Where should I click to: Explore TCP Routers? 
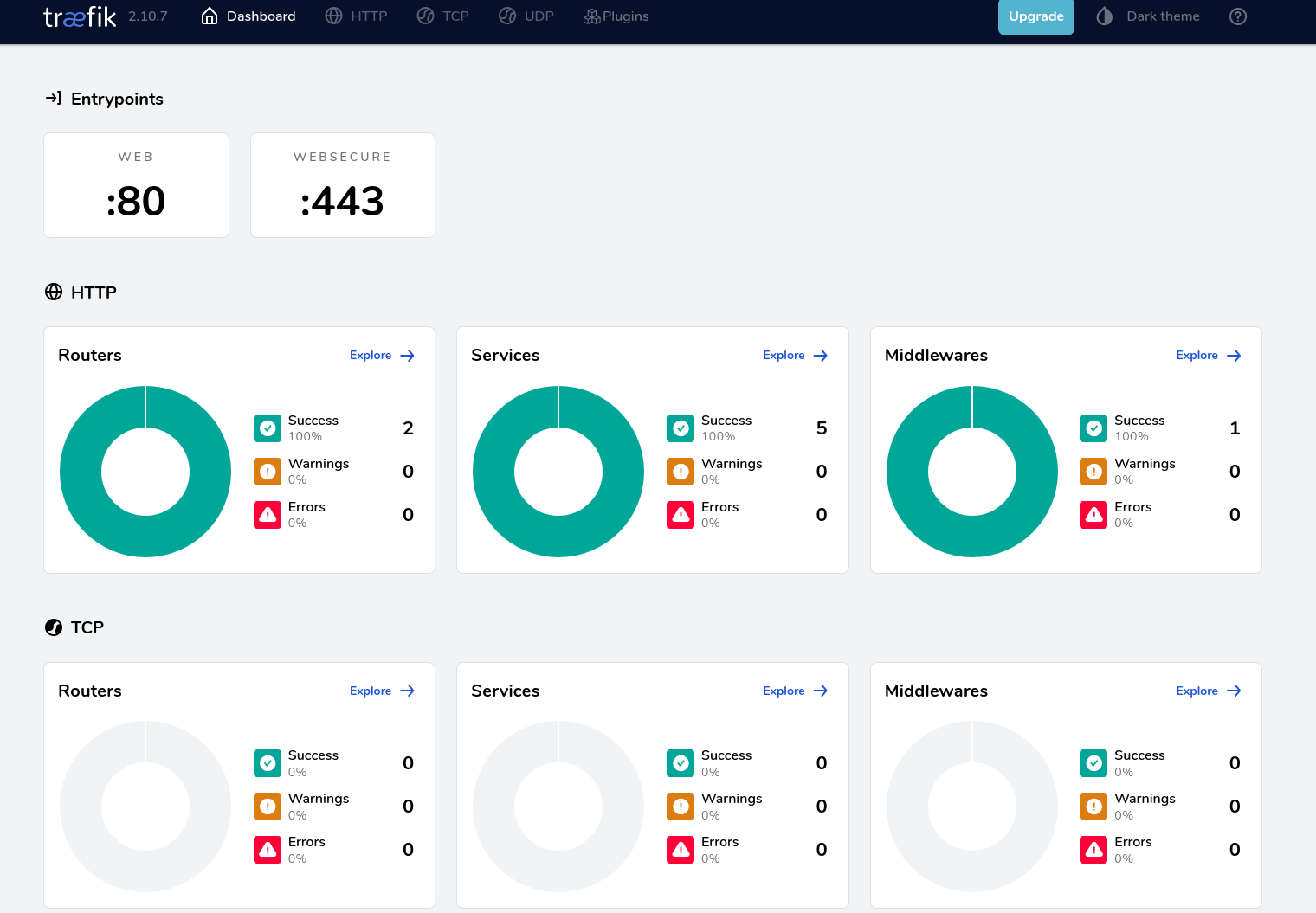click(x=382, y=691)
